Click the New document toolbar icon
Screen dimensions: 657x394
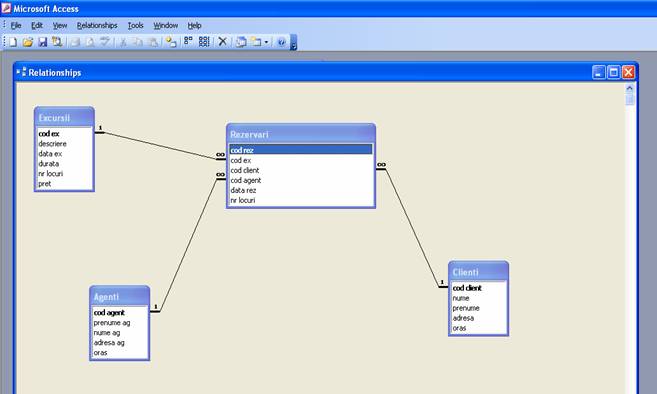pos(13,42)
